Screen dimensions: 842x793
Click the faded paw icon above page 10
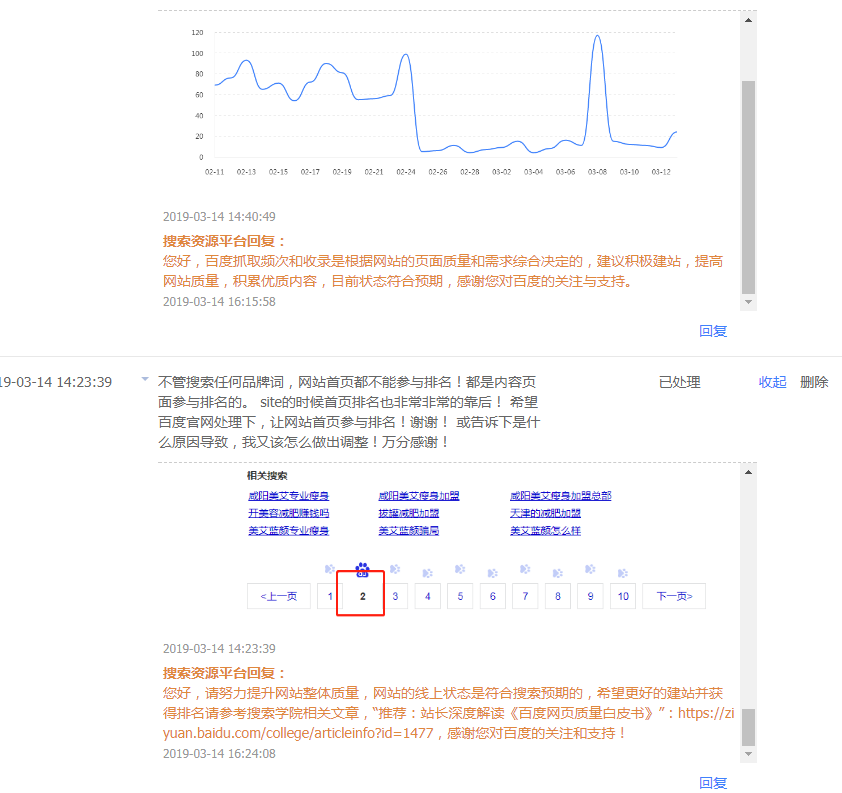(x=622, y=571)
